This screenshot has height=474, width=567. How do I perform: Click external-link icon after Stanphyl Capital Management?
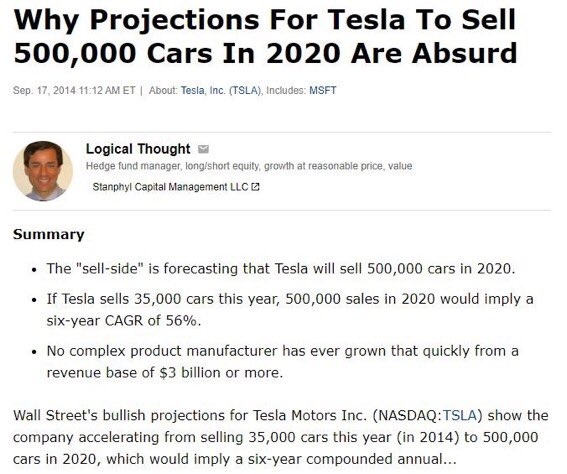(255, 187)
